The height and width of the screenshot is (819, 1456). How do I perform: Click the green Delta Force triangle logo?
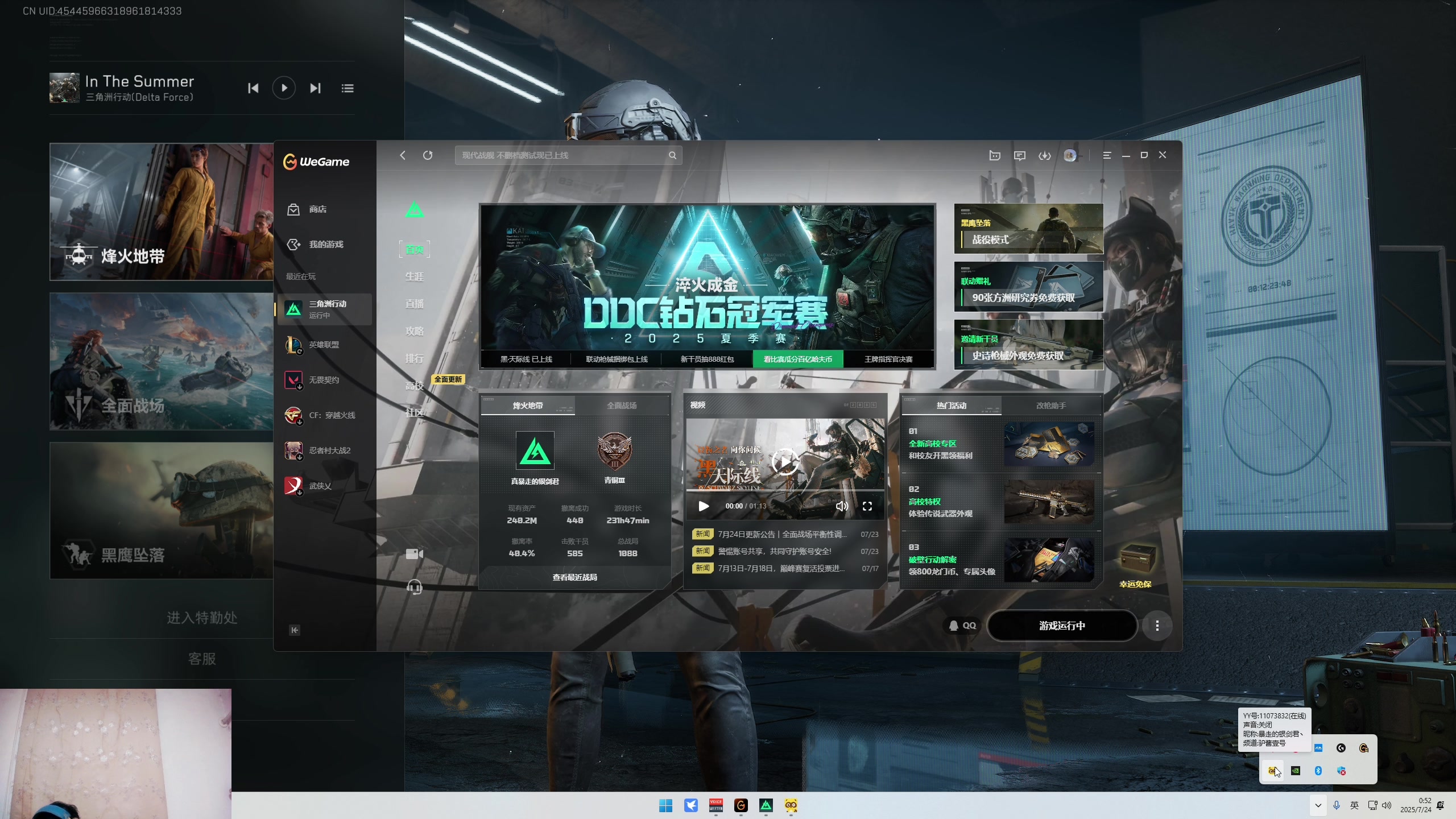pos(415,210)
